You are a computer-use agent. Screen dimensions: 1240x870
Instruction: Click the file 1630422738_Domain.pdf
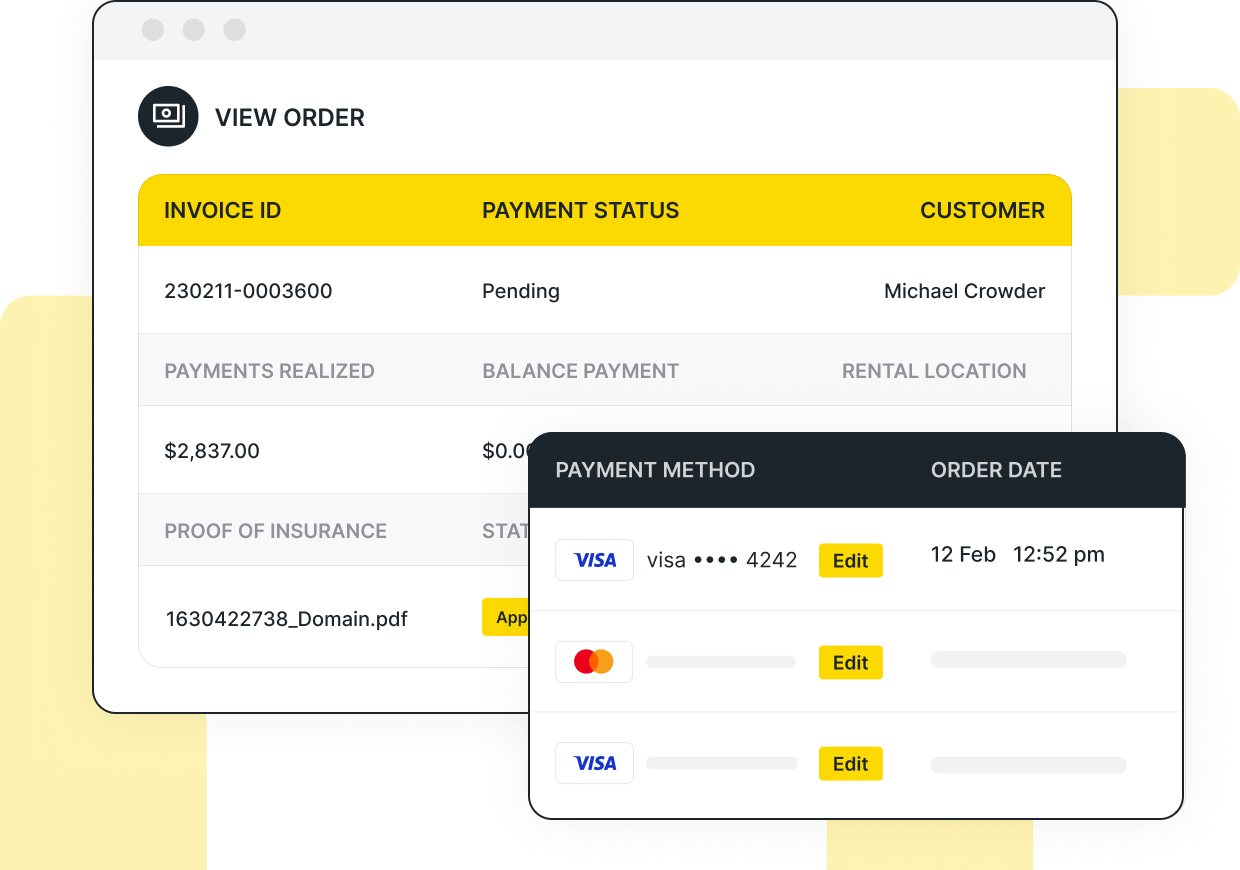point(286,619)
